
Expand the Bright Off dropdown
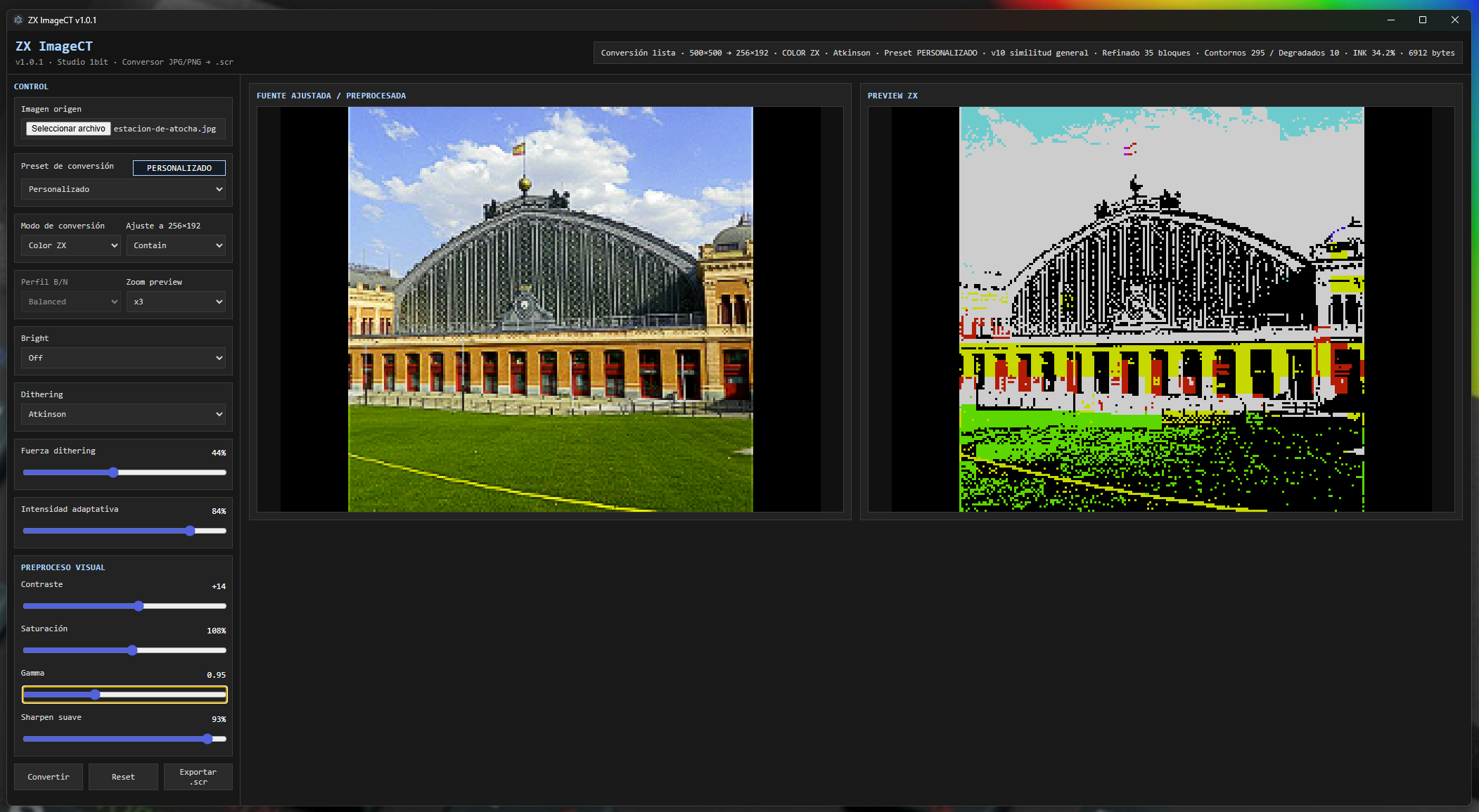click(124, 358)
